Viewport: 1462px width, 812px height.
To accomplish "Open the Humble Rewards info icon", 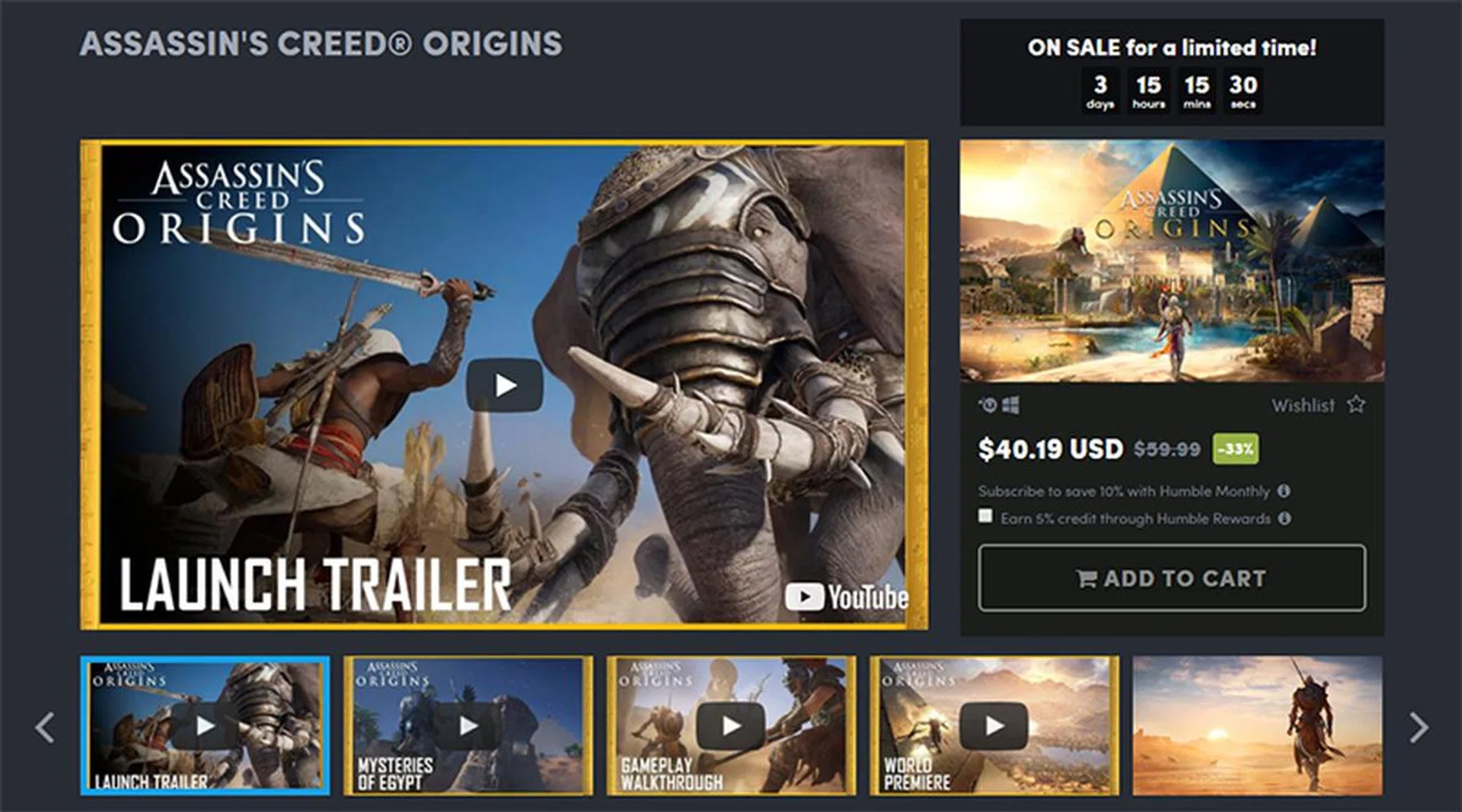I will point(1285,518).
